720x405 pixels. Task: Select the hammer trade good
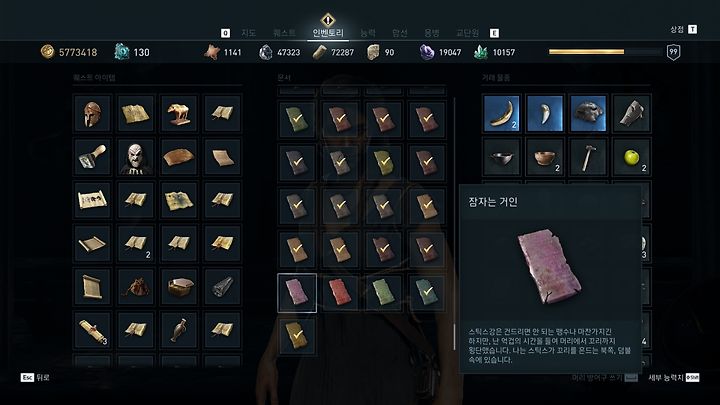[x=588, y=158]
